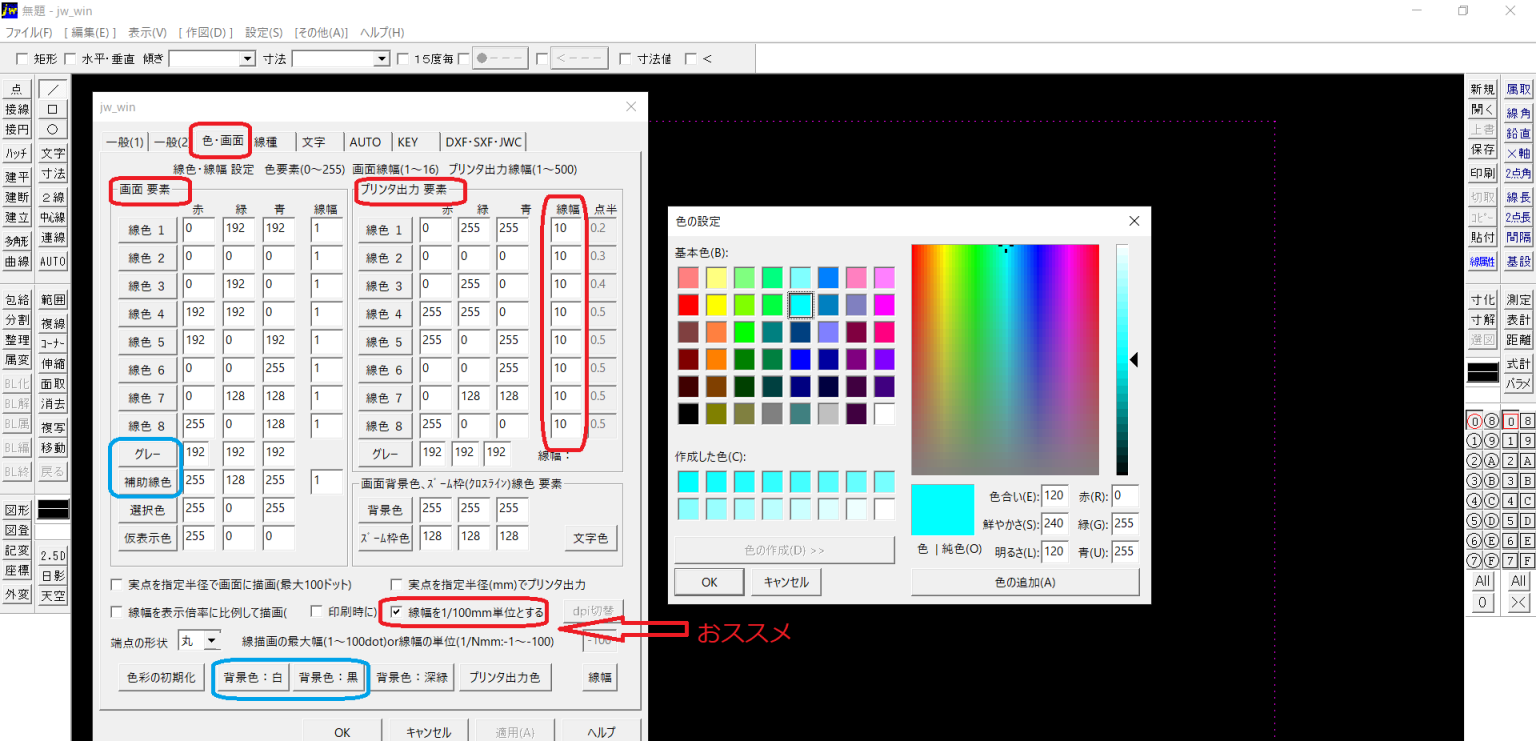Enable 実点を指定半径で画面に描画 checkbox
The height and width of the screenshot is (741, 1536).
(x=116, y=584)
